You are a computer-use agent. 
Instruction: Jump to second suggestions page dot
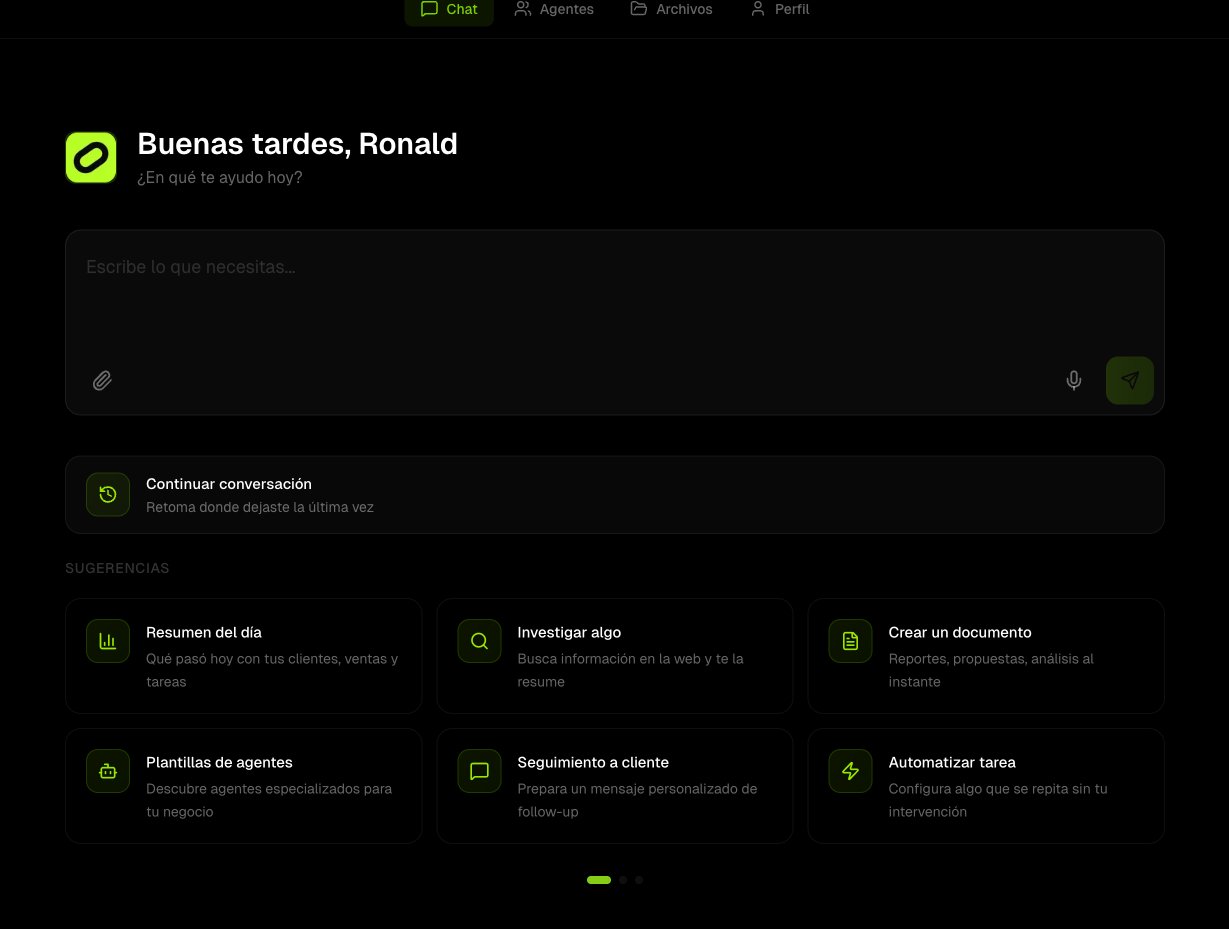pos(623,880)
